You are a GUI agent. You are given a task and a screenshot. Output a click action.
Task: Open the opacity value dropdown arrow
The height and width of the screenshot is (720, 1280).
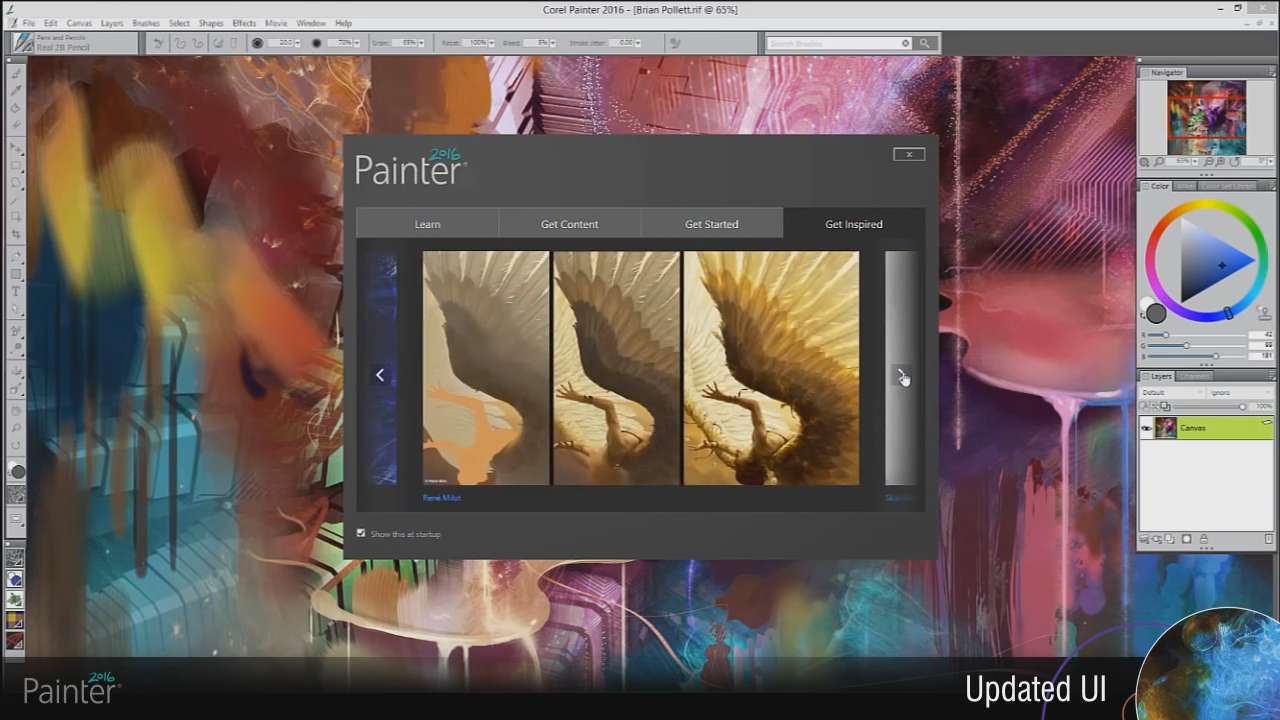coord(357,43)
